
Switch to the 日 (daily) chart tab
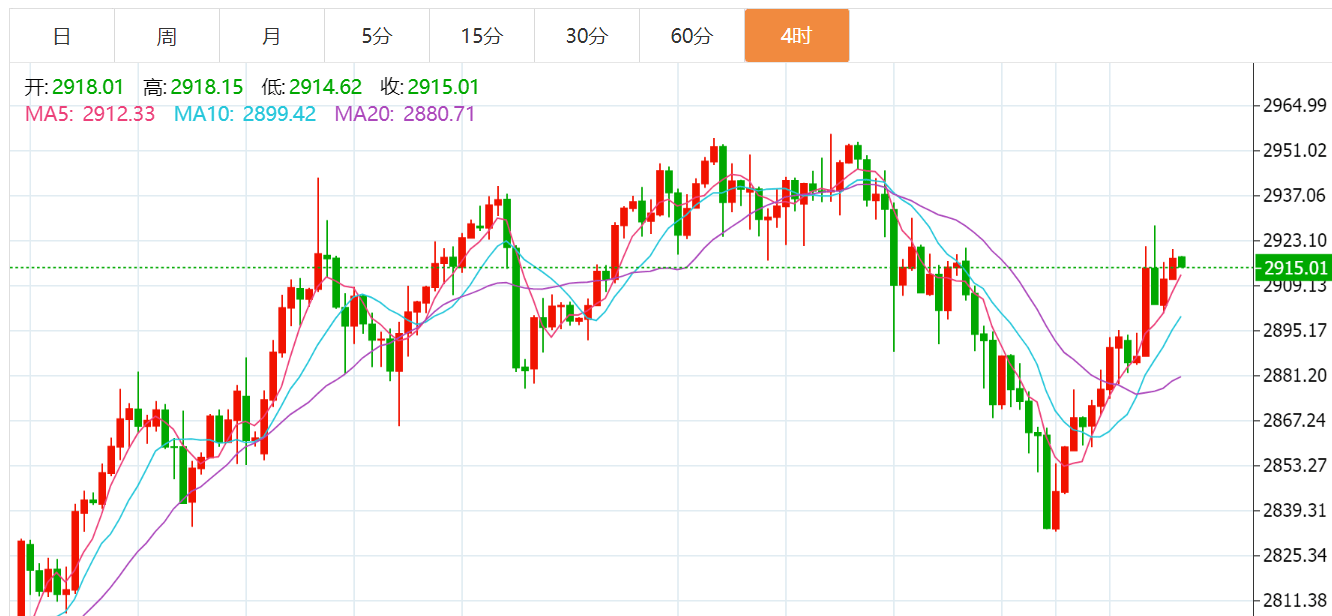click(x=62, y=37)
